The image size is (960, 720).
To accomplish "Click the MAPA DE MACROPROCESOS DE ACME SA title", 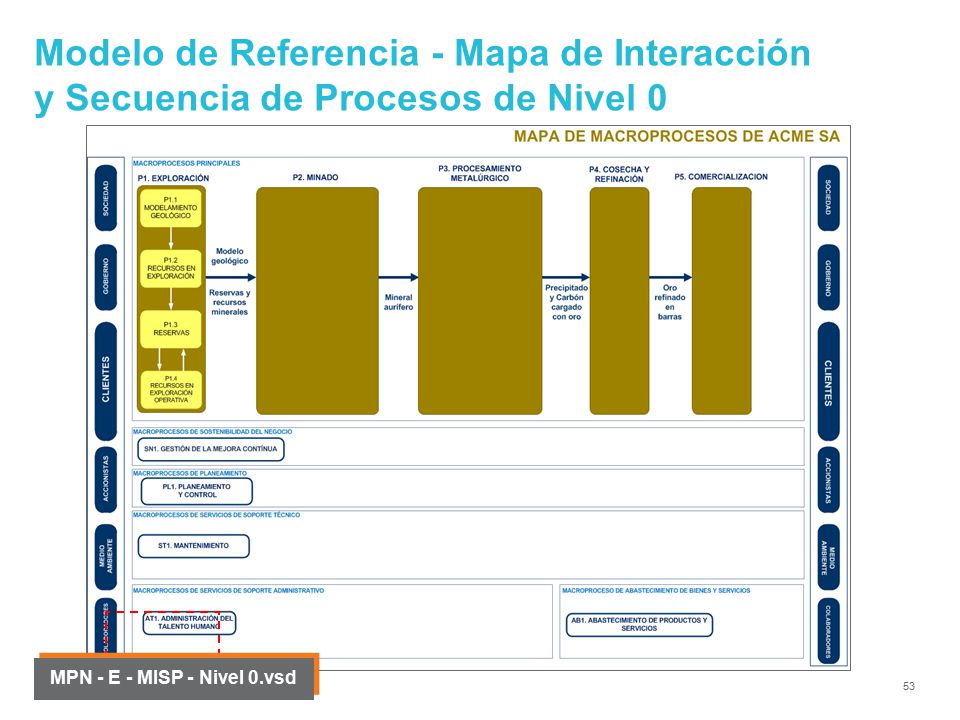I will click(677, 137).
